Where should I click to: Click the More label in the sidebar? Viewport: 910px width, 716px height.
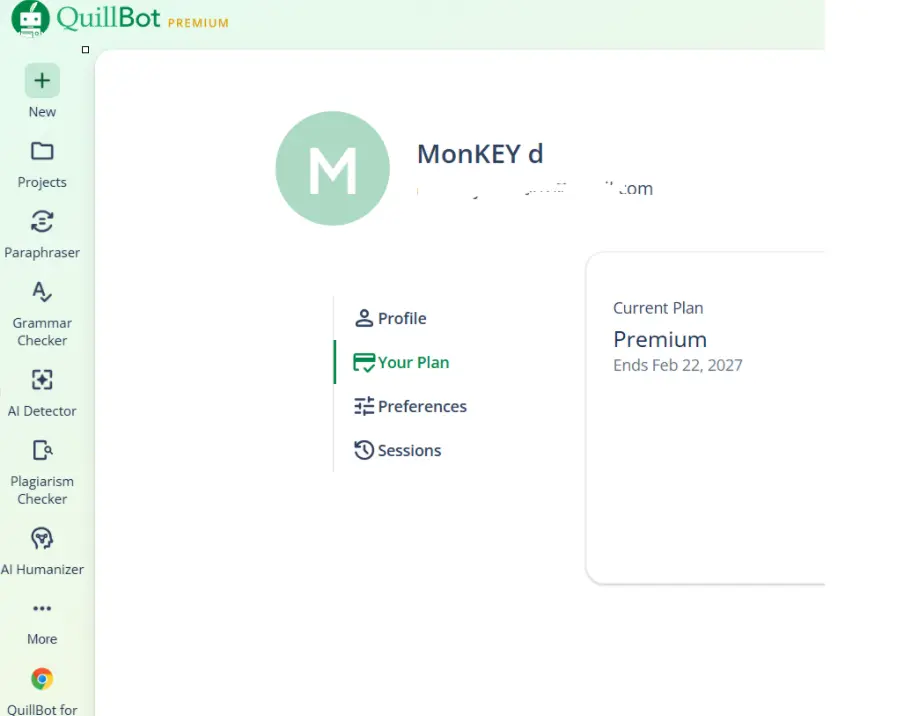coord(42,639)
